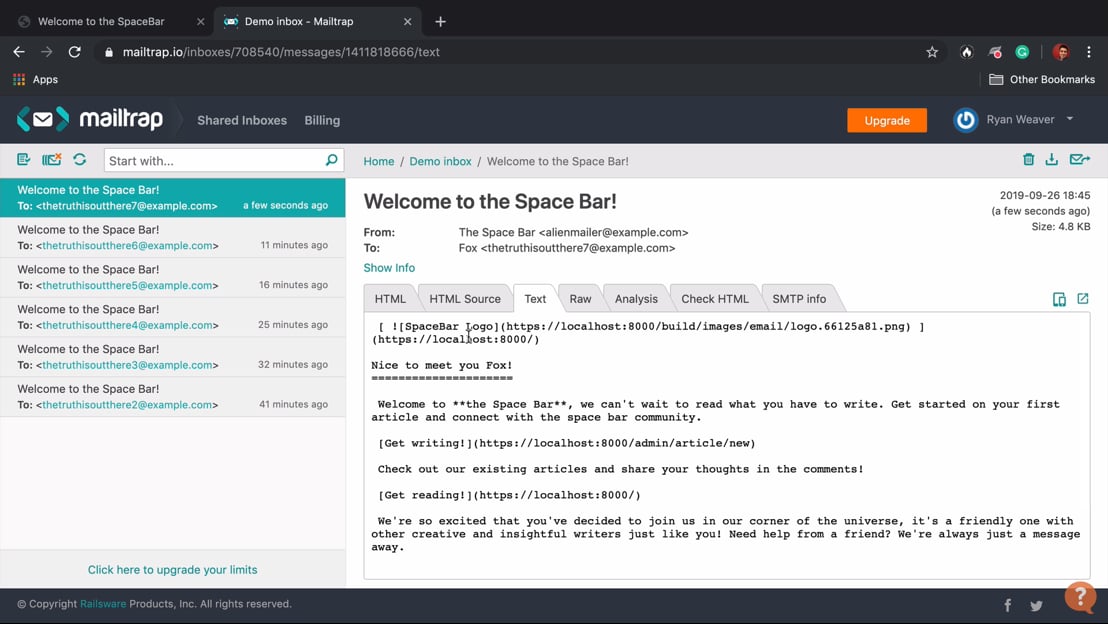Open Apps shortcut in bookmarks bar
This screenshot has width=1108, height=624.
[x=35, y=79]
